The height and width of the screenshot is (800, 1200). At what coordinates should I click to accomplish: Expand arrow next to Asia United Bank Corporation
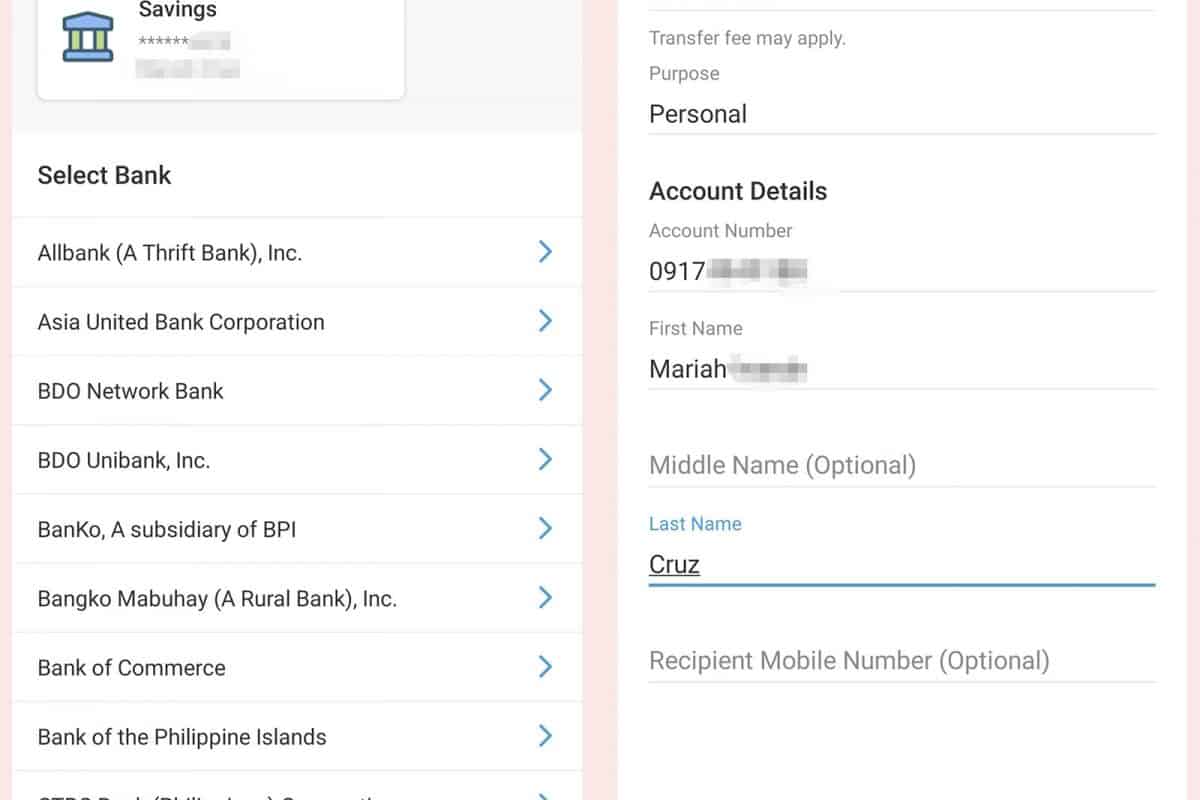pyautogui.click(x=545, y=321)
